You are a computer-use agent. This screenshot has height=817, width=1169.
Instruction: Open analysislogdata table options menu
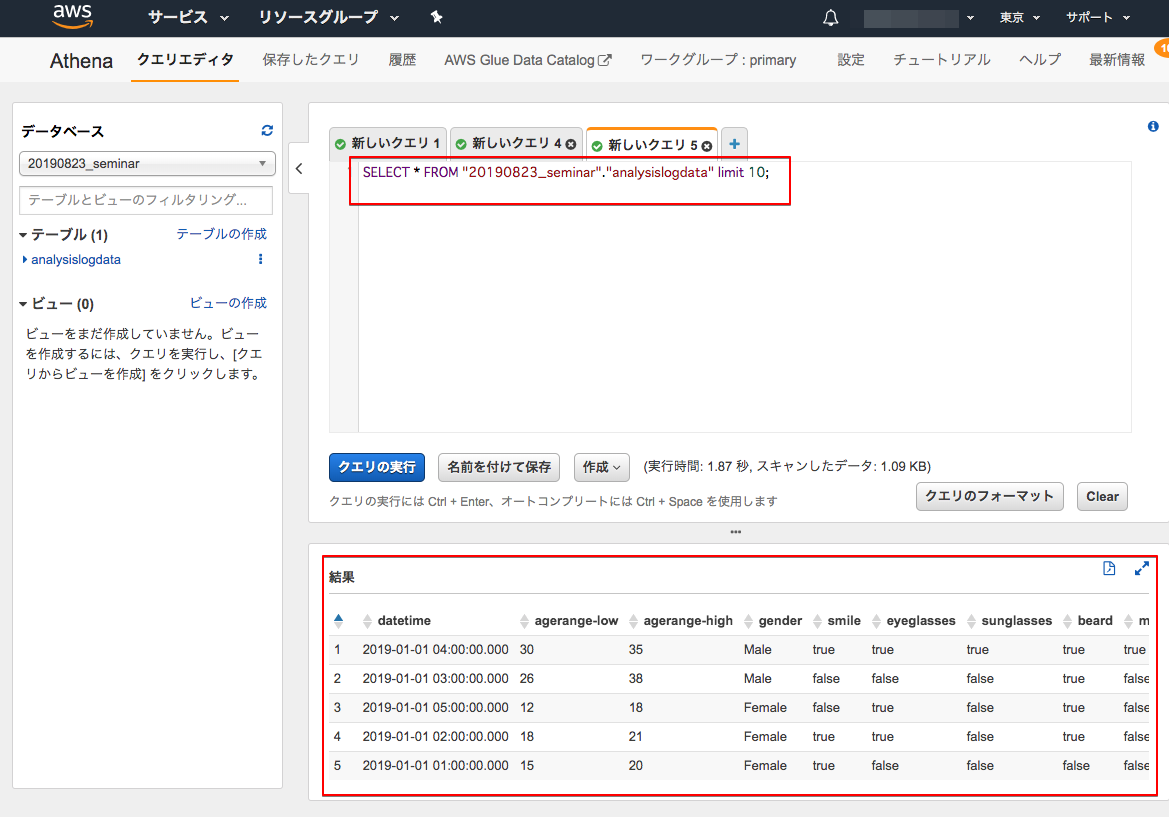coord(260,259)
